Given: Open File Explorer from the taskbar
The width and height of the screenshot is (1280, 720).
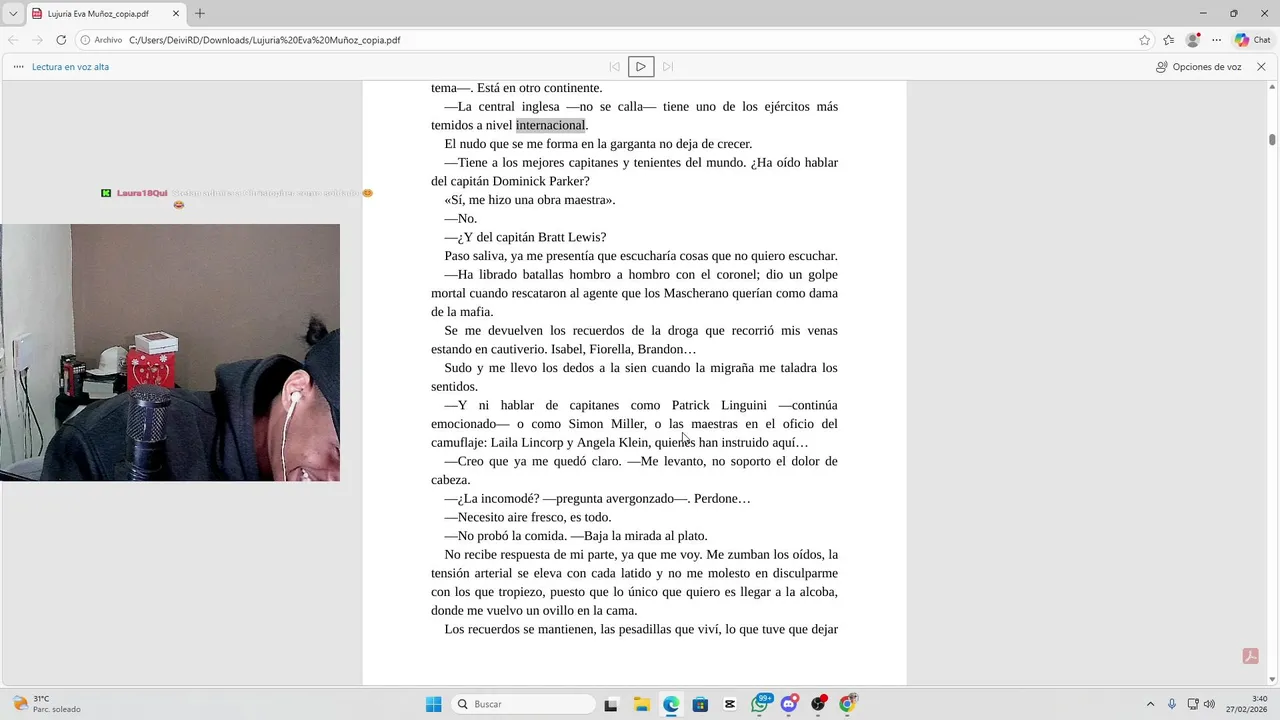Looking at the screenshot, I should coord(641,704).
